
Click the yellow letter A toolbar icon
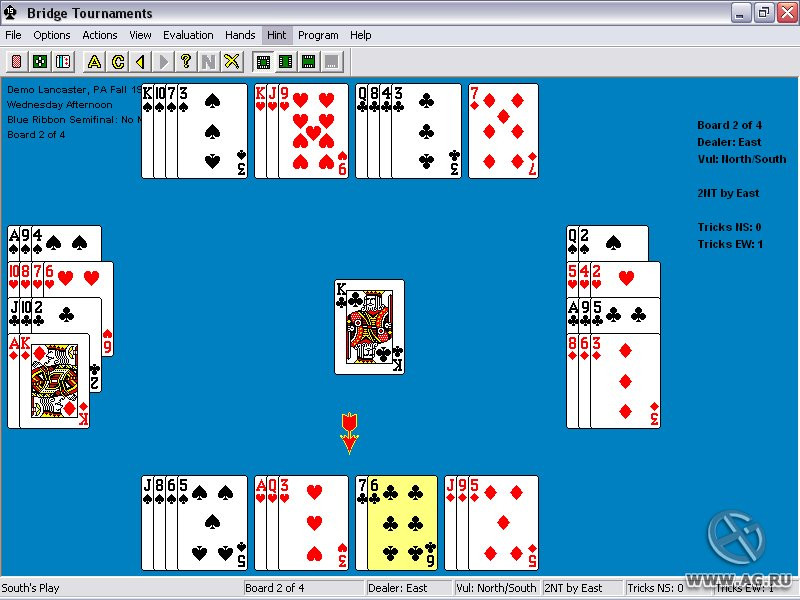(x=94, y=62)
